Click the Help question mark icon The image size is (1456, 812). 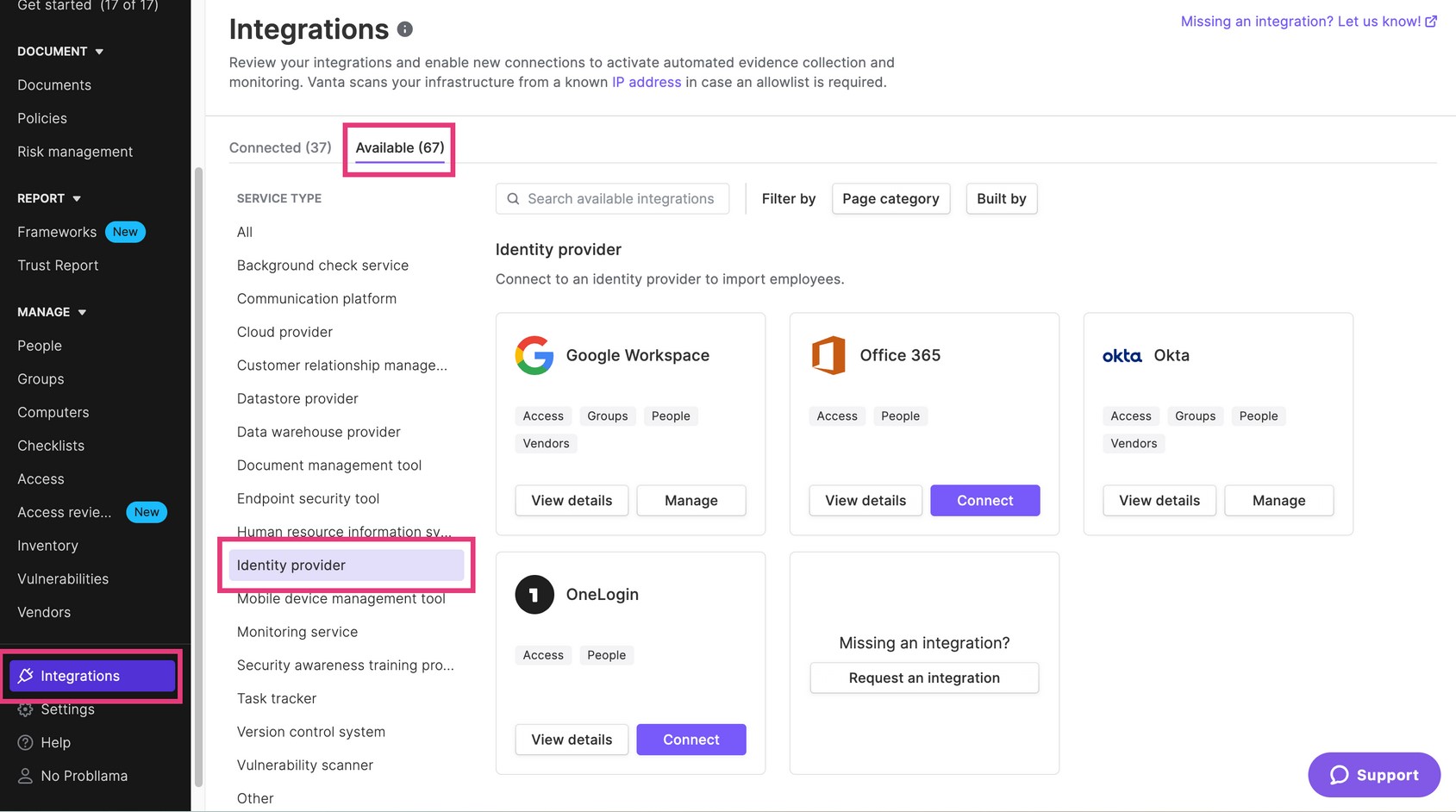click(26, 743)
